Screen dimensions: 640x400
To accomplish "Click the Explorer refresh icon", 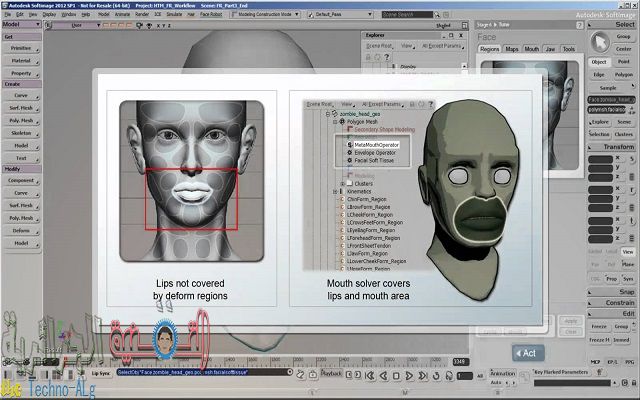I will [377, 57].
